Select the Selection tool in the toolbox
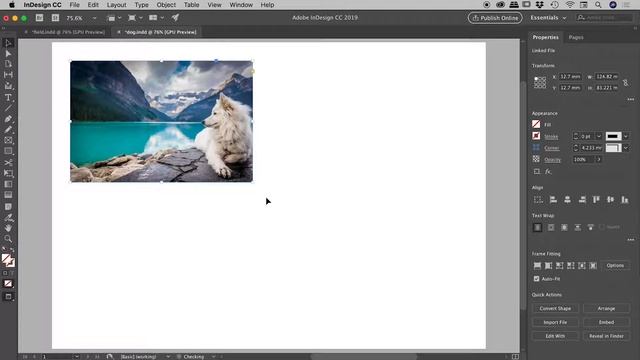 pyautogui.click(x=8, y=43)
